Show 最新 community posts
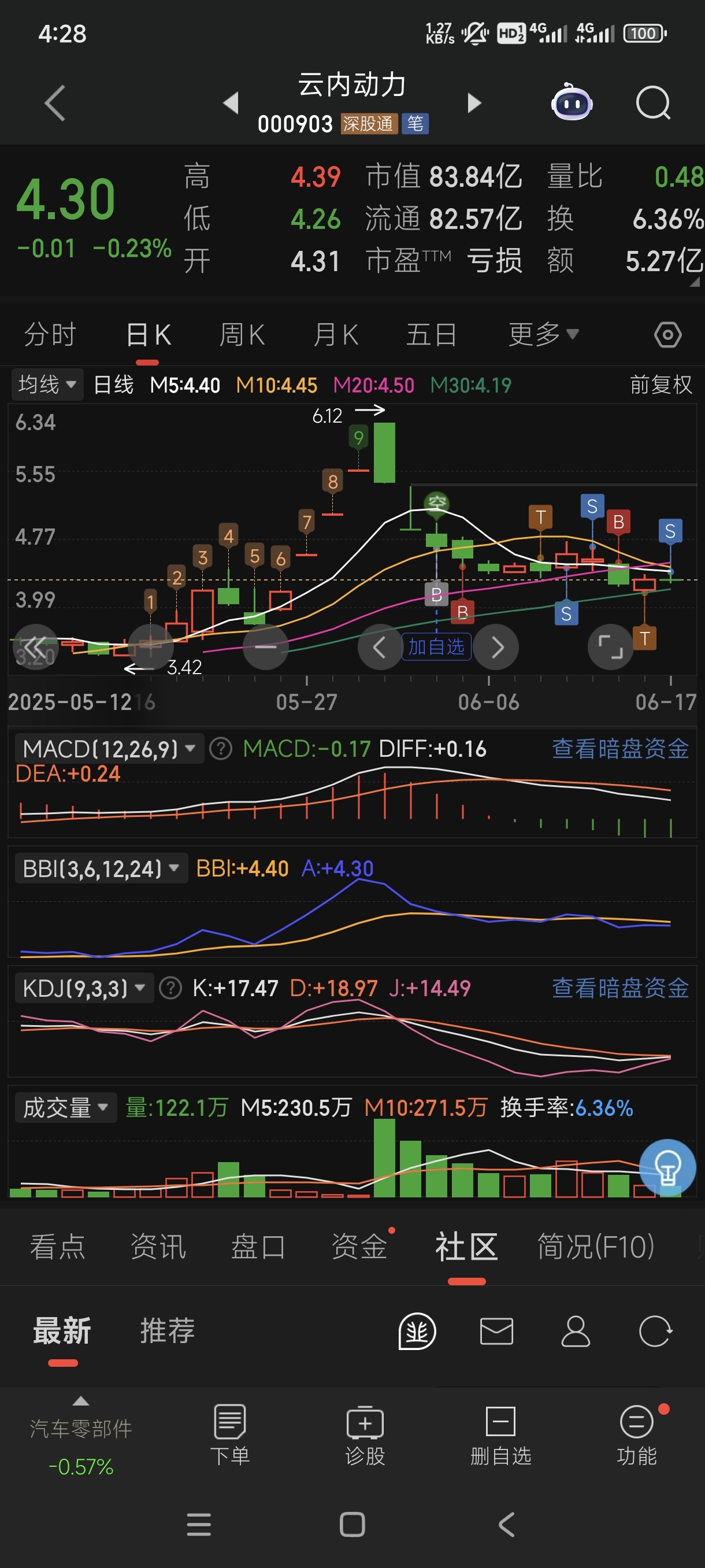The image size is (705, 1568). [x=62, y=1330]
